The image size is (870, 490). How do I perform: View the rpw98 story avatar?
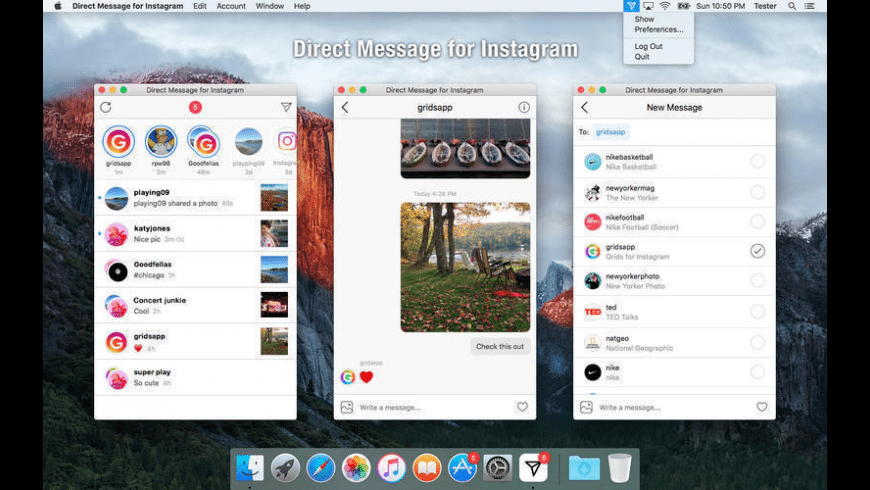(161, 143)
